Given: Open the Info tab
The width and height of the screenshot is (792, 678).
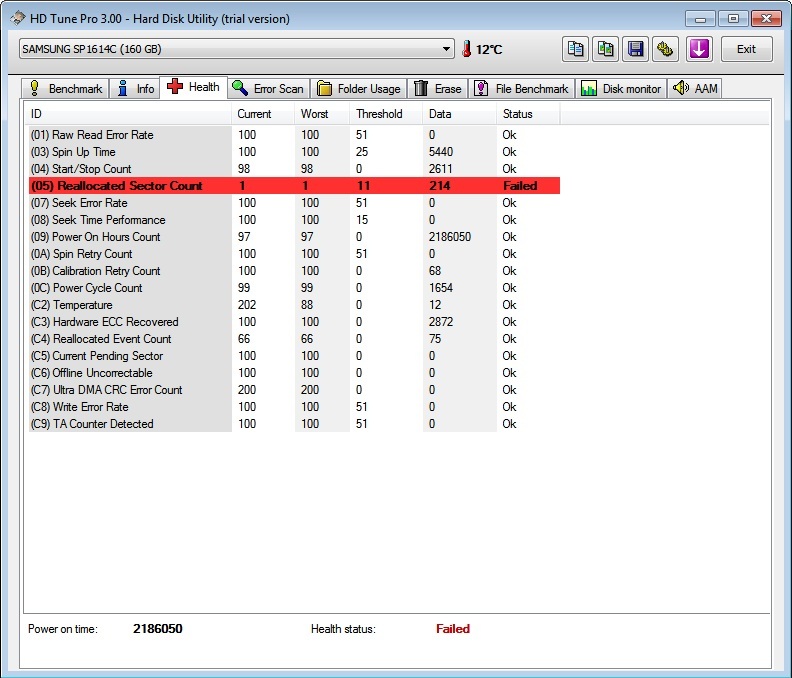Looking at the screenshot, I should (135, 88).
